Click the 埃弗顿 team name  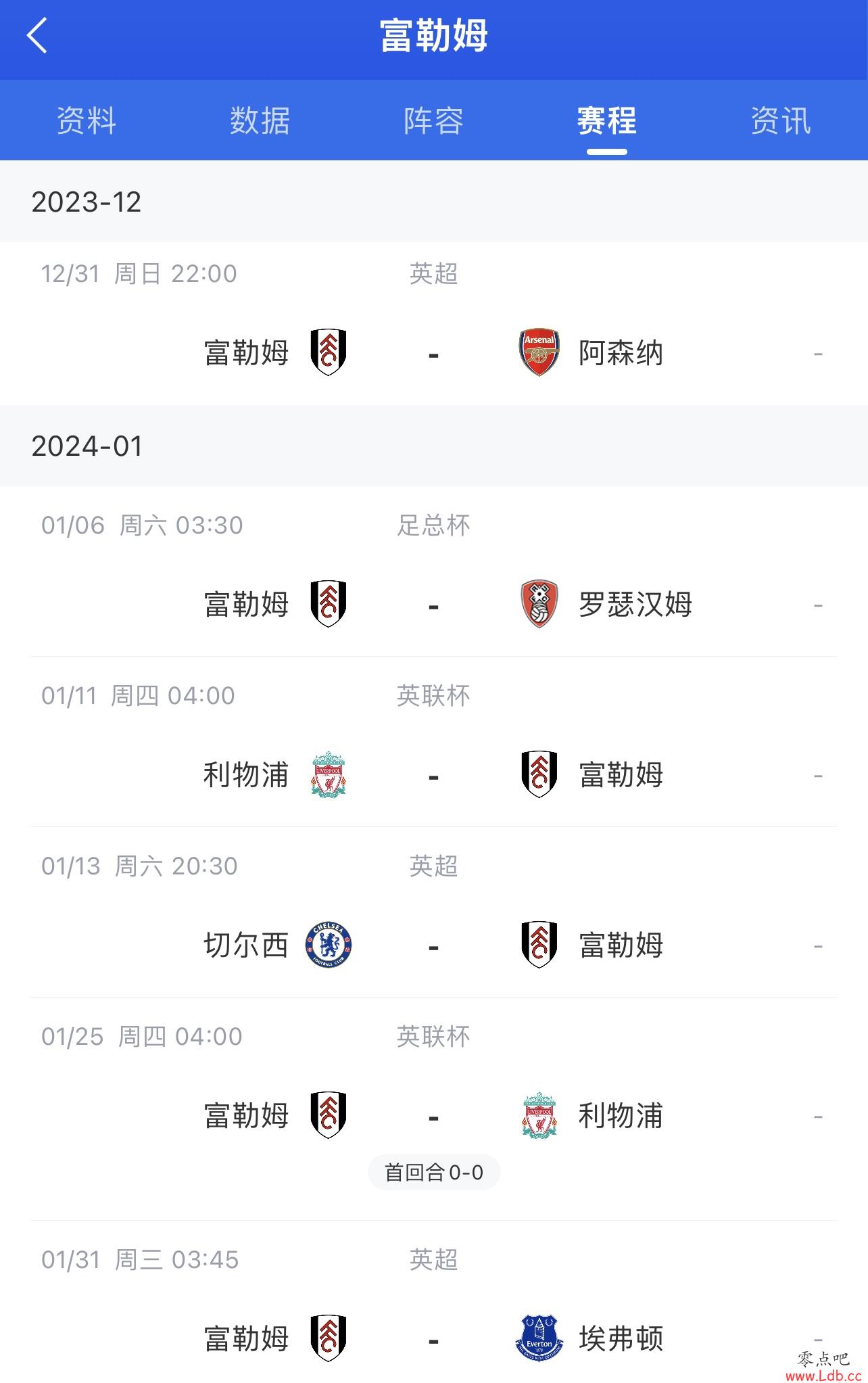[621, 1339]
